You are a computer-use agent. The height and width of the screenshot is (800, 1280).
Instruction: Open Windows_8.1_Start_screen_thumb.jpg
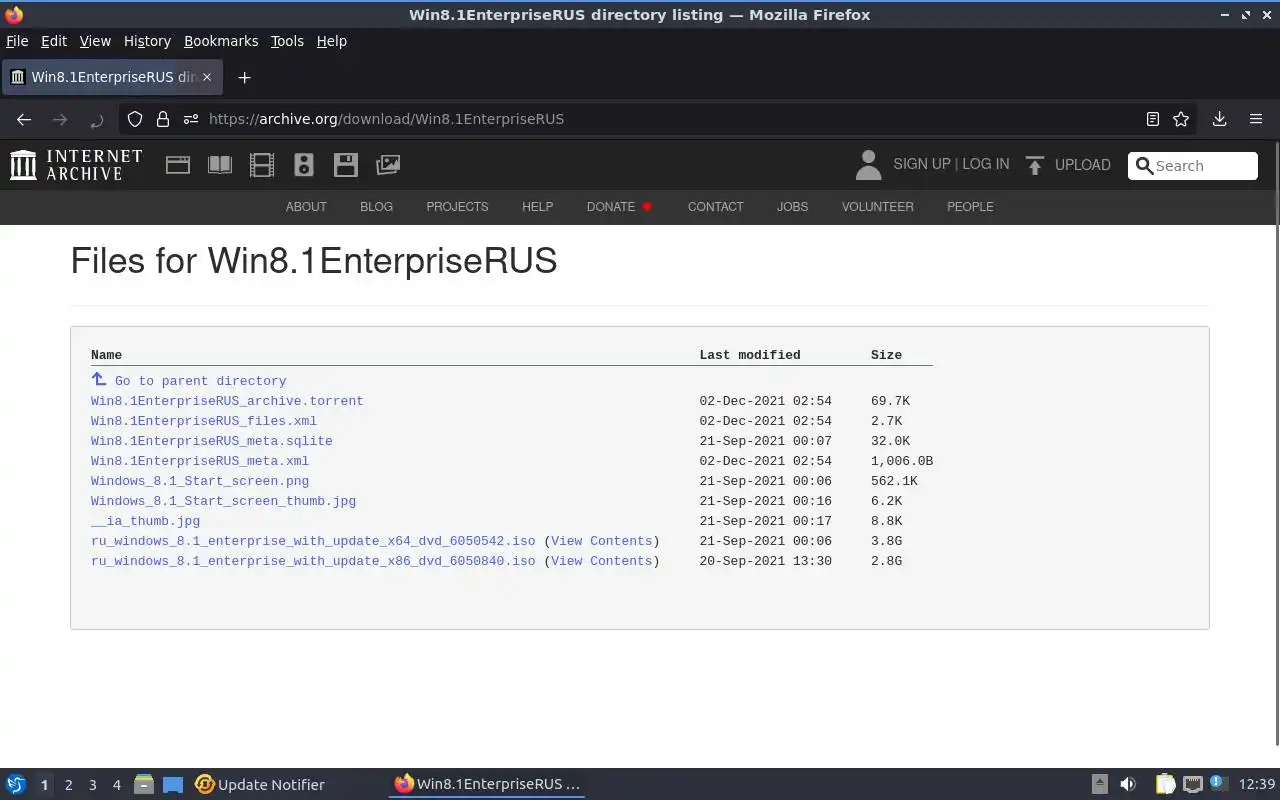click(223, 501)
